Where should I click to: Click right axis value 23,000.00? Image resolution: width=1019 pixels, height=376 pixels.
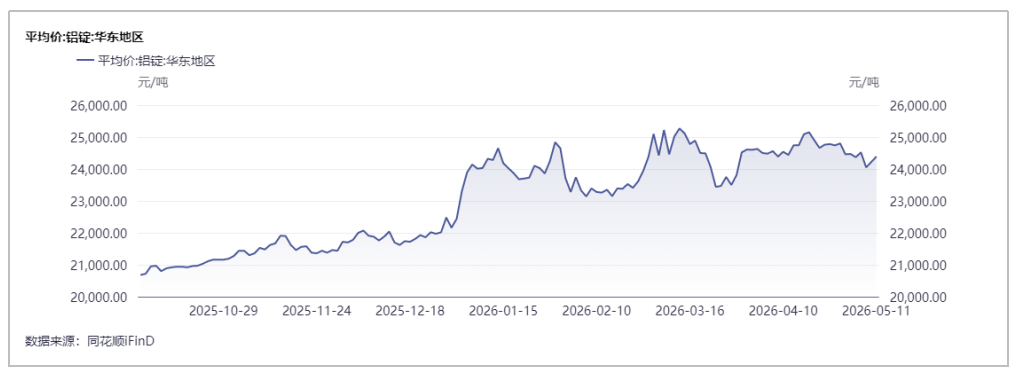[x=918, y=201]
